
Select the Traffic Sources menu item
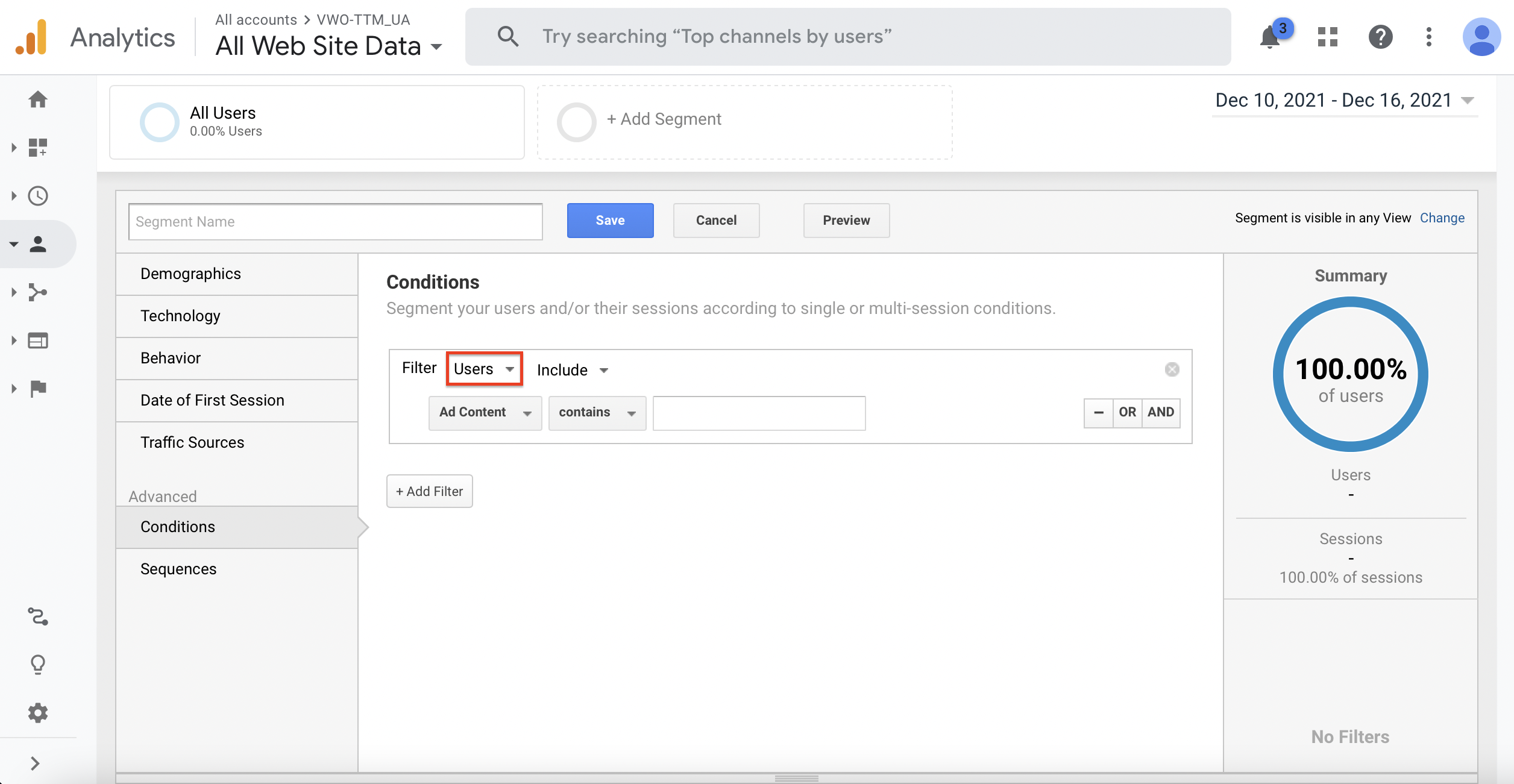click(x=192, y=441)
